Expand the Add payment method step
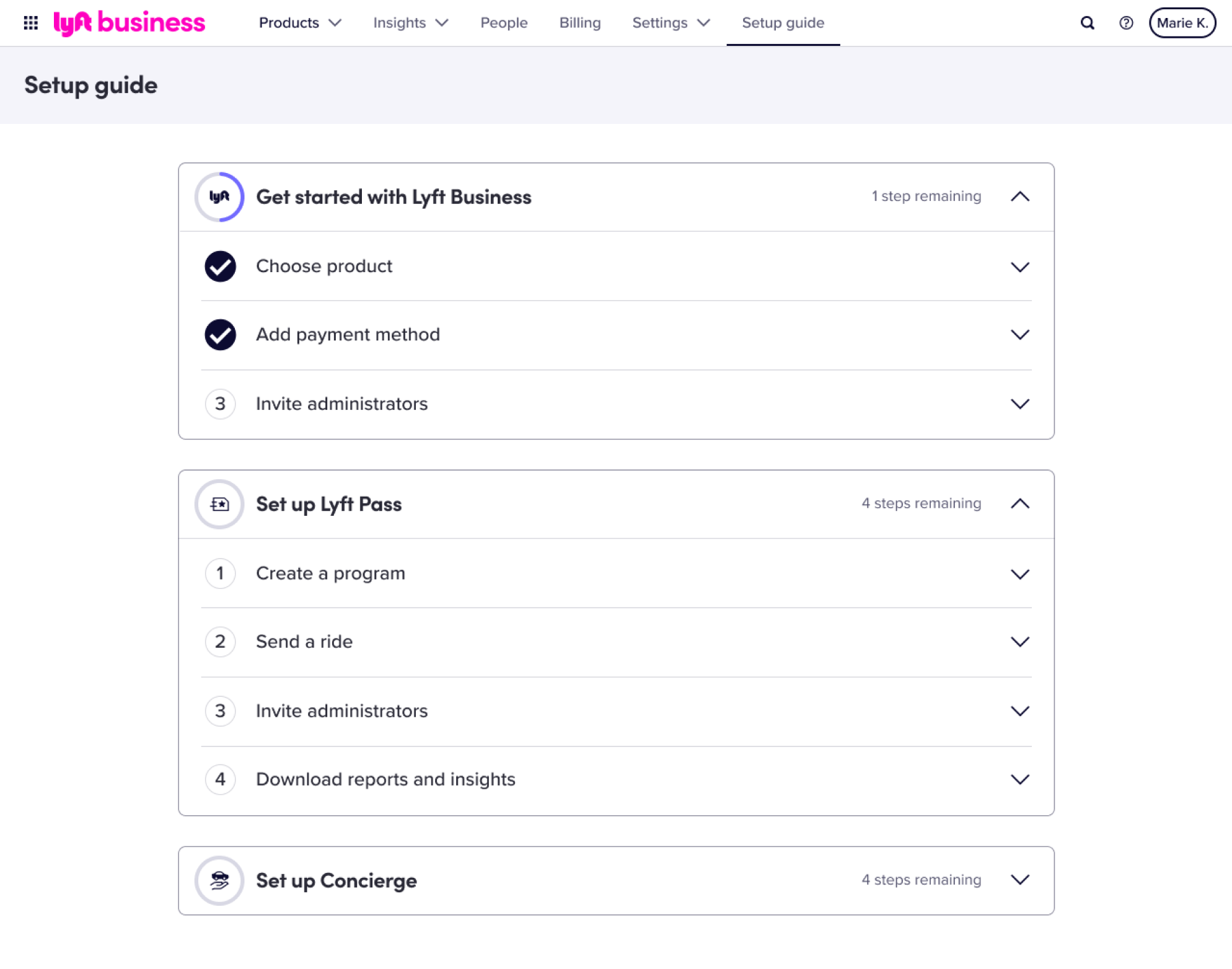 tap(1019, 335)
